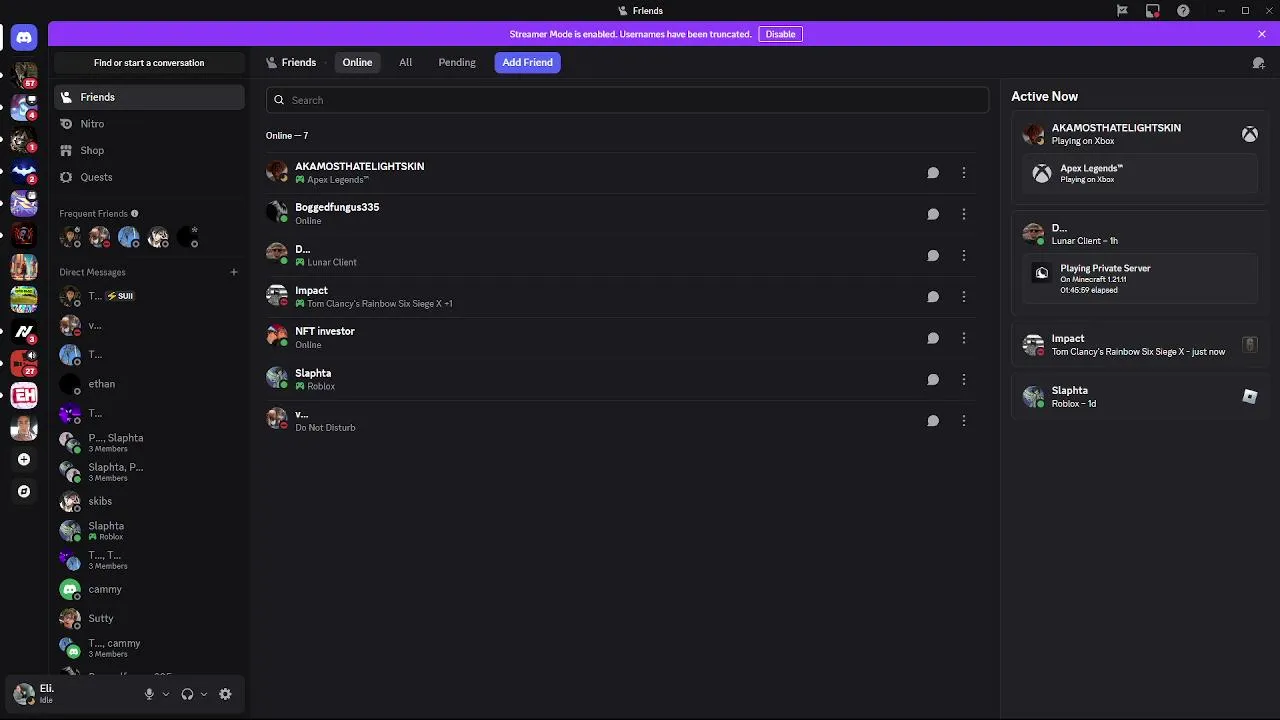Screen dimensions: 1280x720
Task: Open the Playing Private Server activity card
Action: [1140, 279]
